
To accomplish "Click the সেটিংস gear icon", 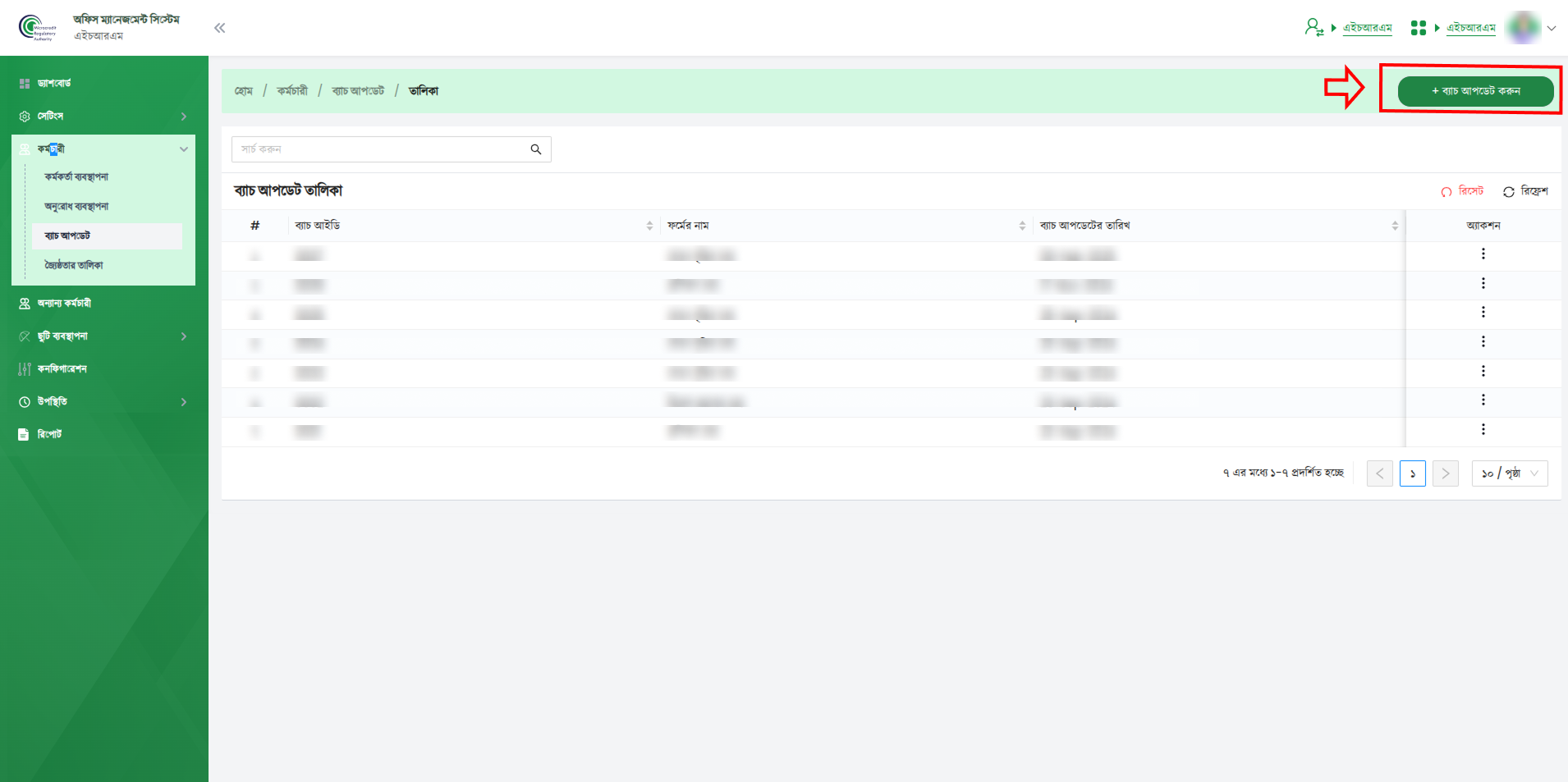I will coord(25,117).
